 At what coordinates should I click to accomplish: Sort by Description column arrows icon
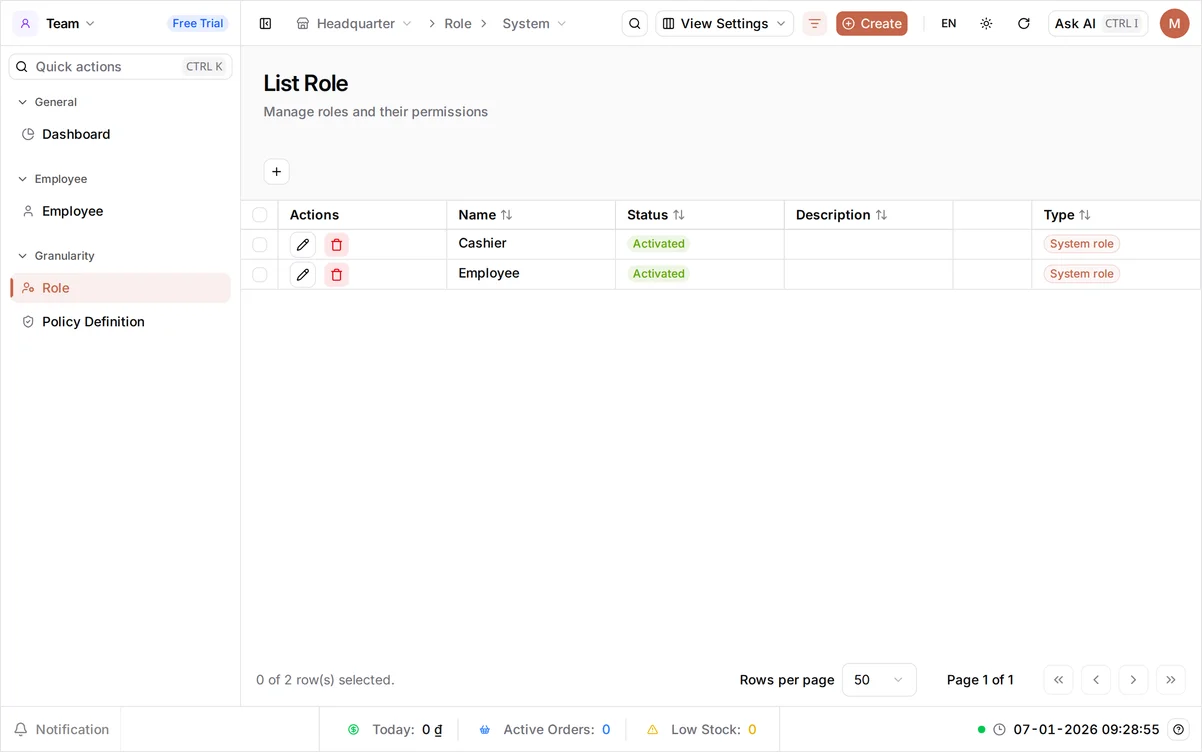(x=882, y=215)
